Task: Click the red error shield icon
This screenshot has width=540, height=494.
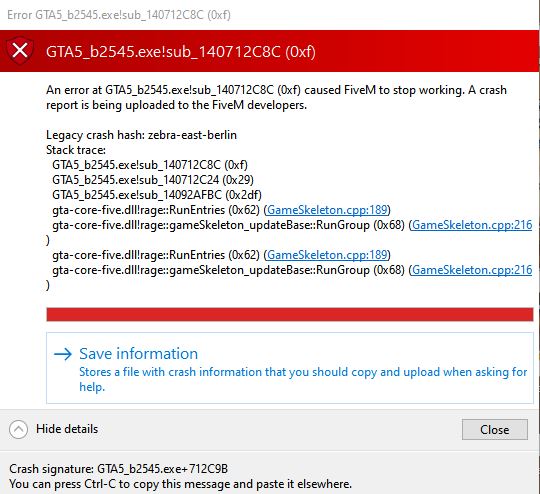Action: [x=20, y=51]
